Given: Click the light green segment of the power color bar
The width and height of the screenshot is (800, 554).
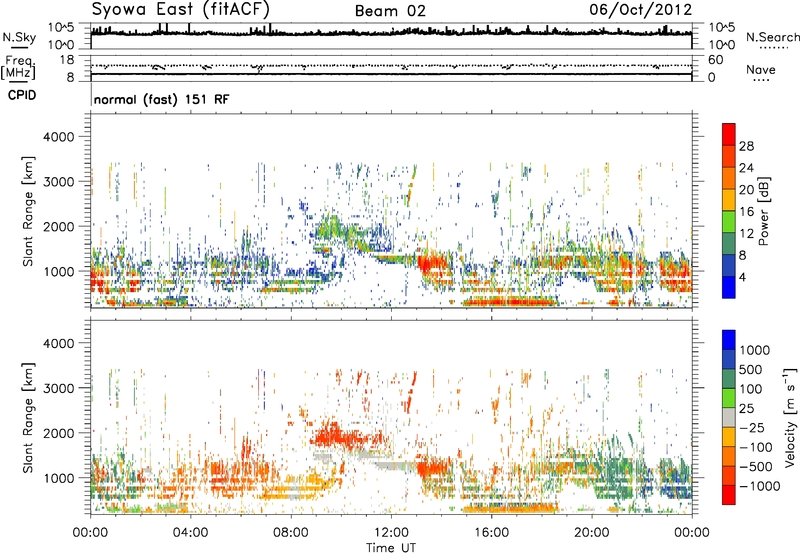Looking at the screenshot, I should (x=729, y=222).
